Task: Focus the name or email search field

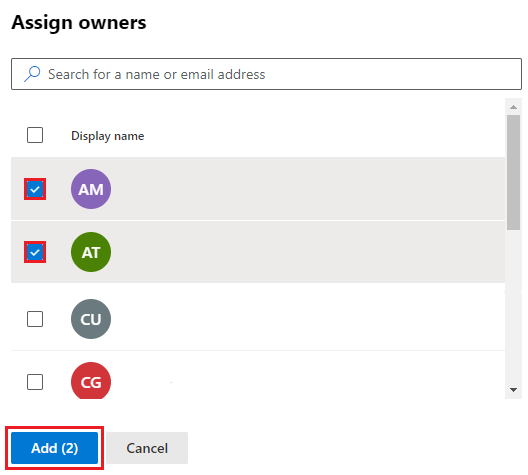Action: (x=266, y=74)
